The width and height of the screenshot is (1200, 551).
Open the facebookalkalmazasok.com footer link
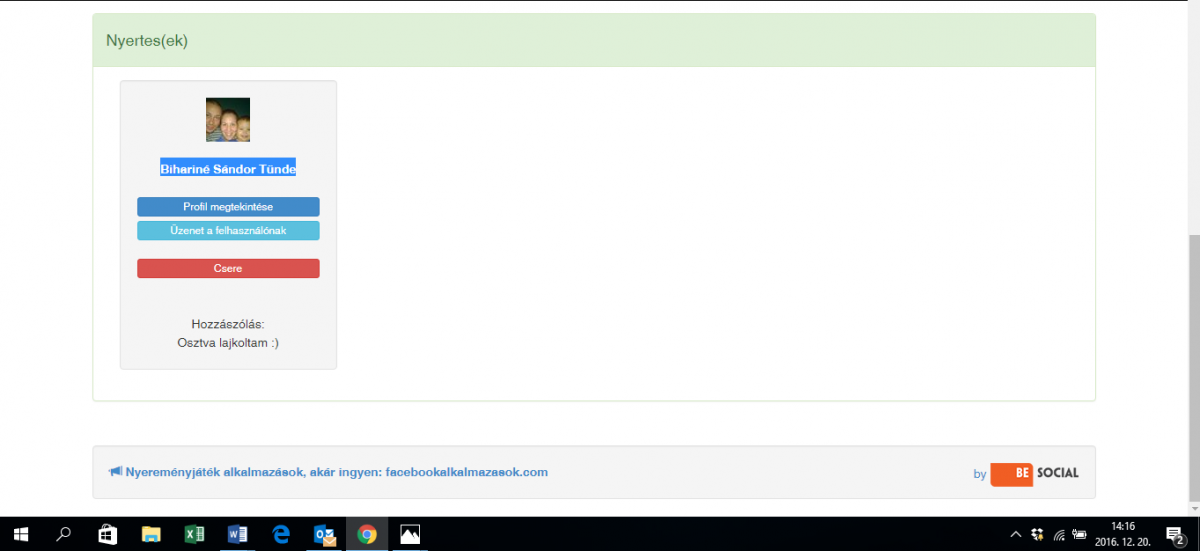[x=466, y=472]
